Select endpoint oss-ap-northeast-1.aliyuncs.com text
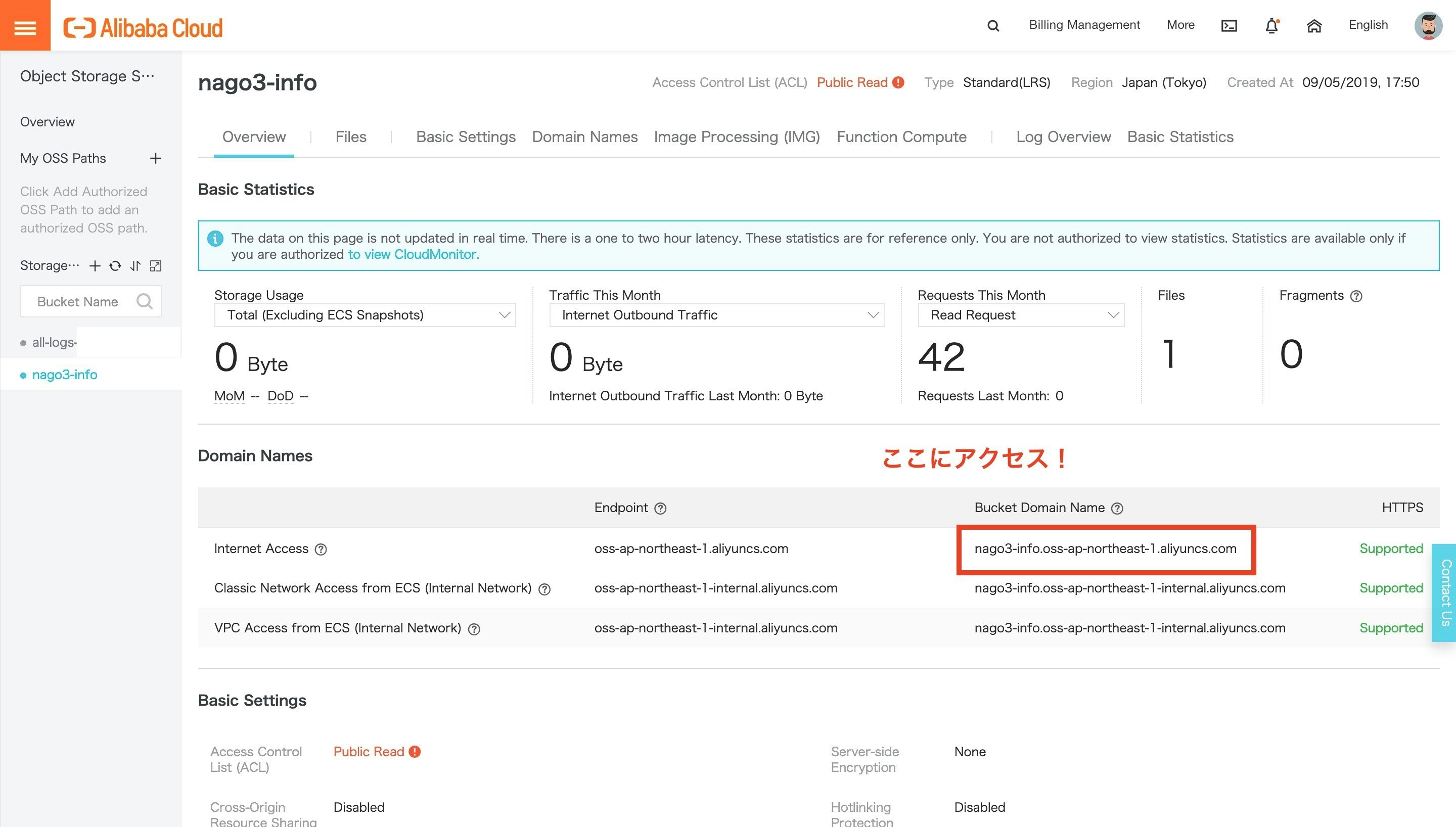The height and width of the screenshot is (827, 1456). (x=691, y=548)
